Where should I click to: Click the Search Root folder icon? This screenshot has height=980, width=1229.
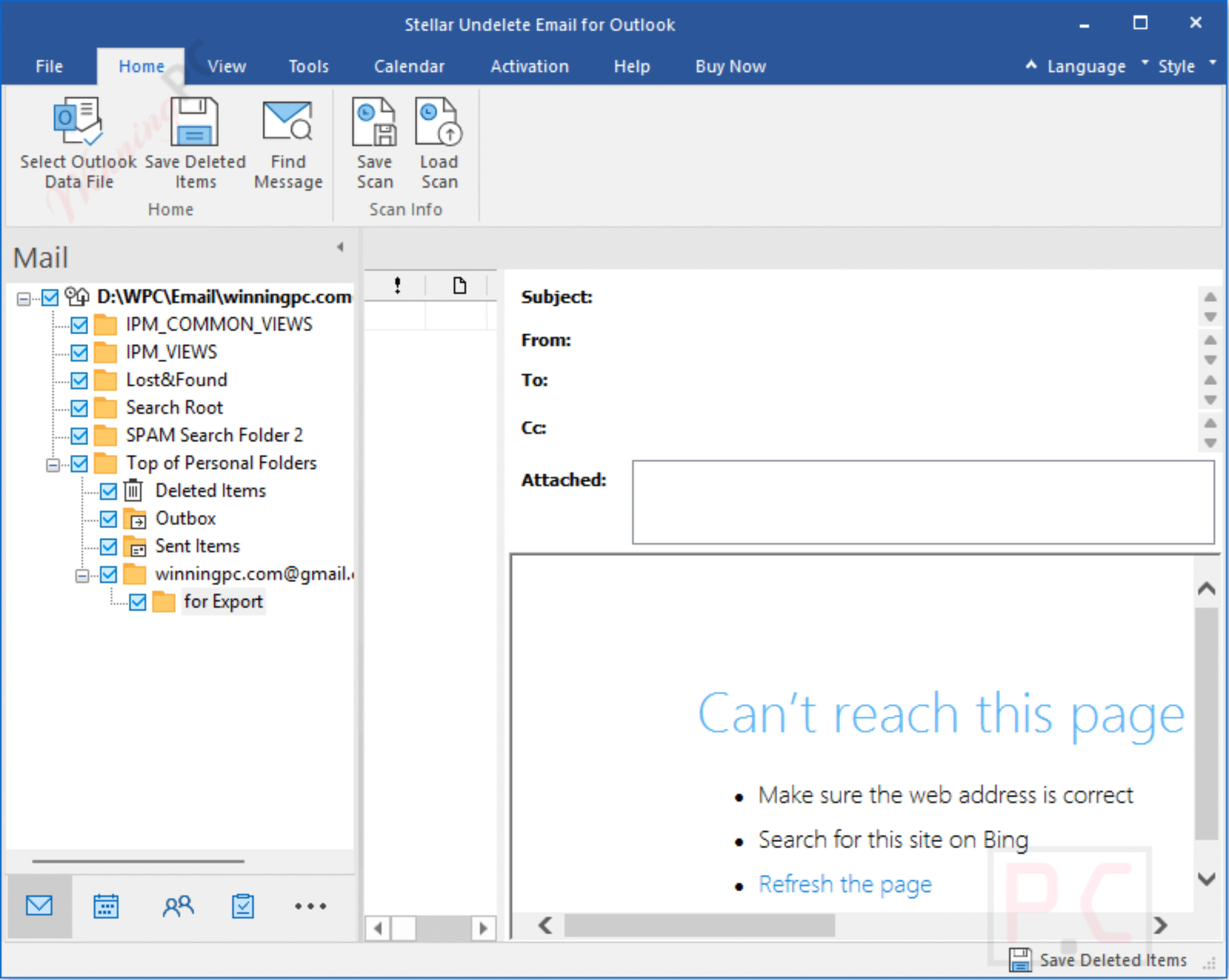coord(106,407)
